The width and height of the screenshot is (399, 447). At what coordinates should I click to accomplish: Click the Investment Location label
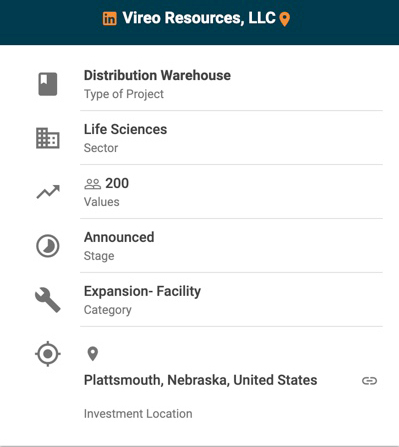tap(138, 414)
